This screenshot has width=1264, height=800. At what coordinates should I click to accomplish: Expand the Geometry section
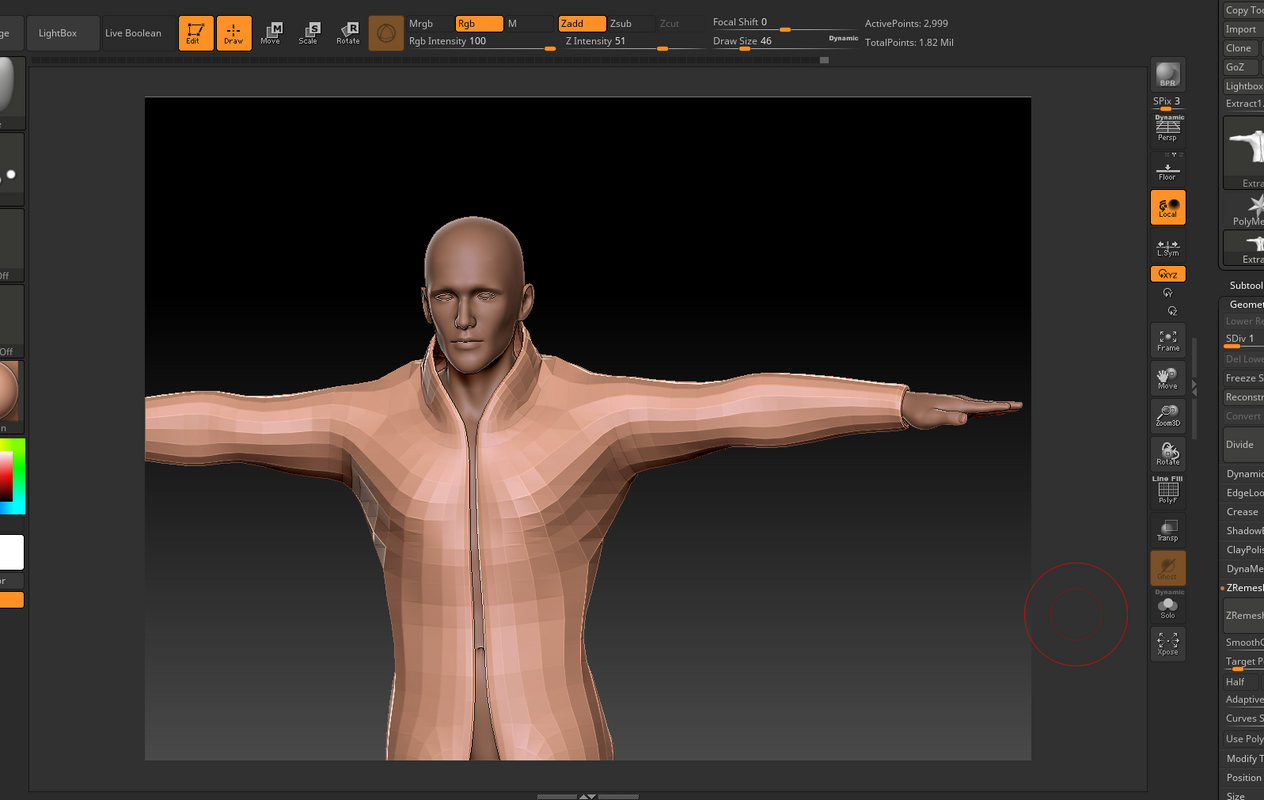(x=1244, y=304)
